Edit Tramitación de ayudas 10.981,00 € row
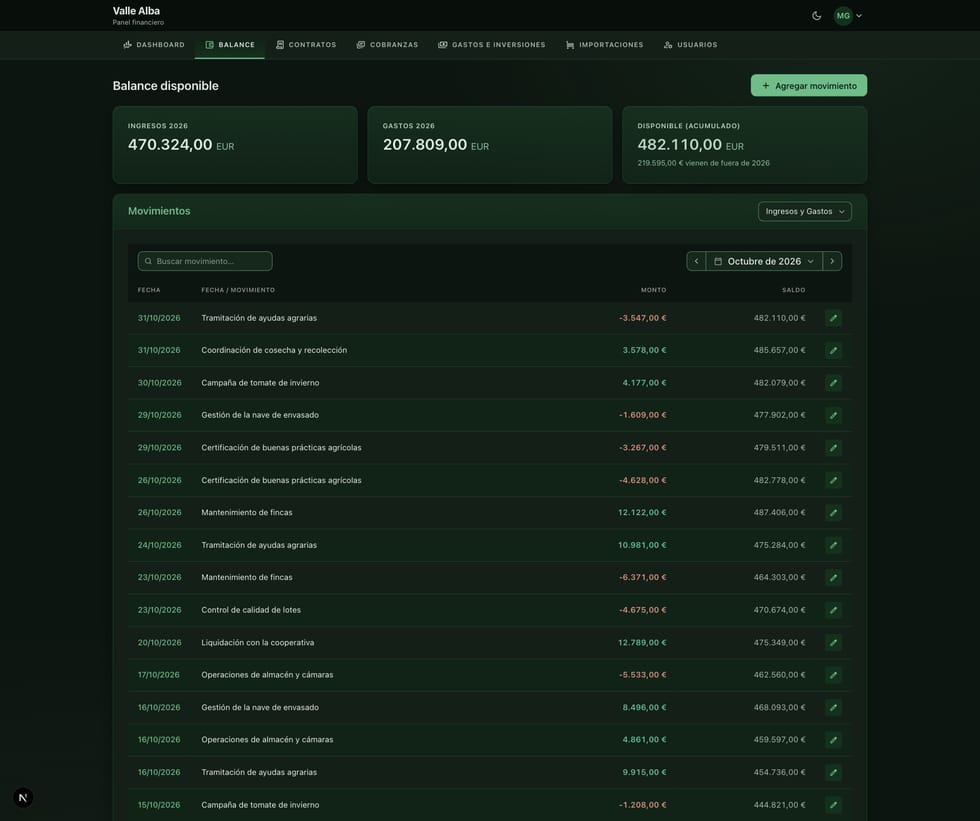 pos(833,545)
